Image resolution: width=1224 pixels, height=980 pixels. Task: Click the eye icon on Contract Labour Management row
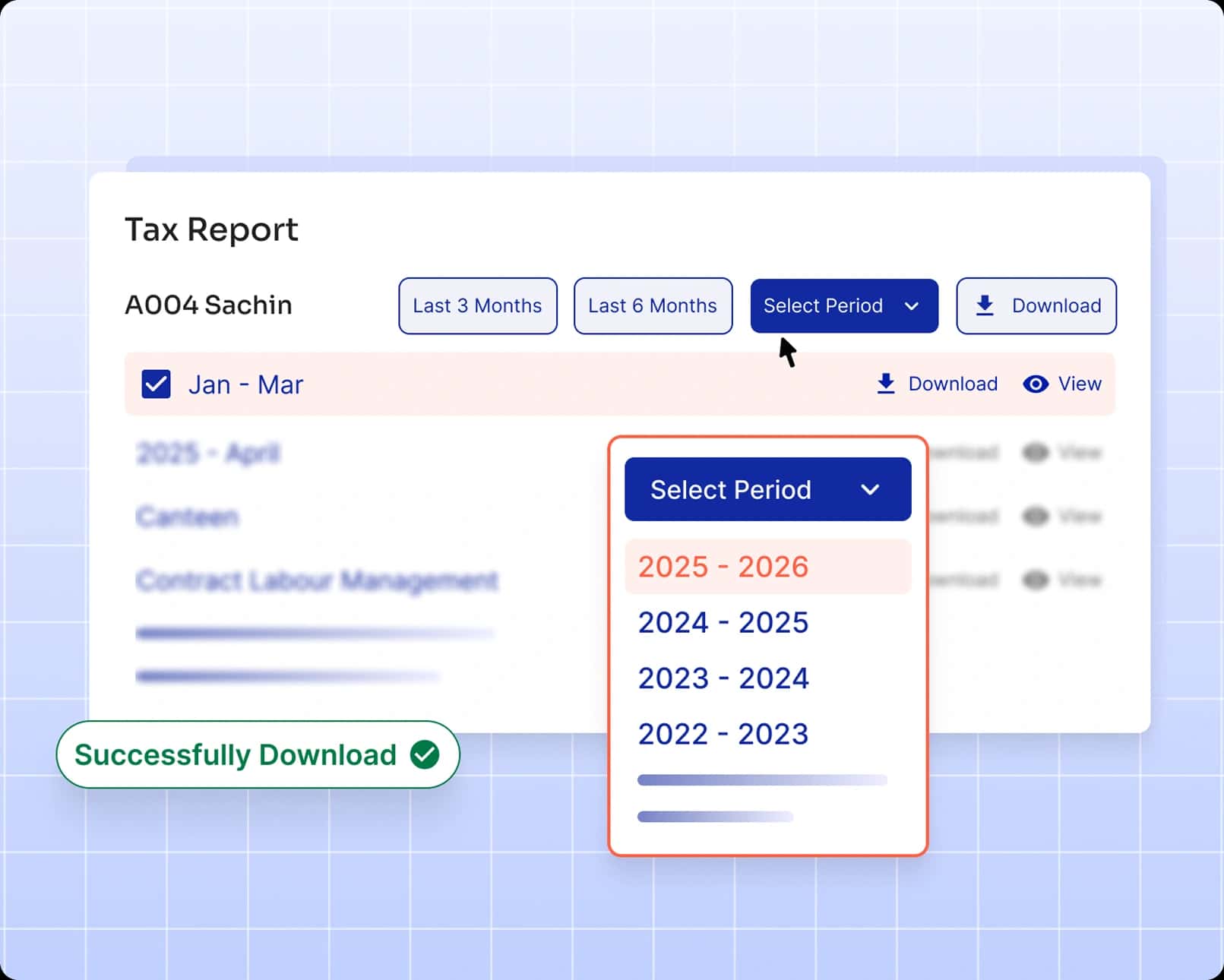(x=1035, y=580)
